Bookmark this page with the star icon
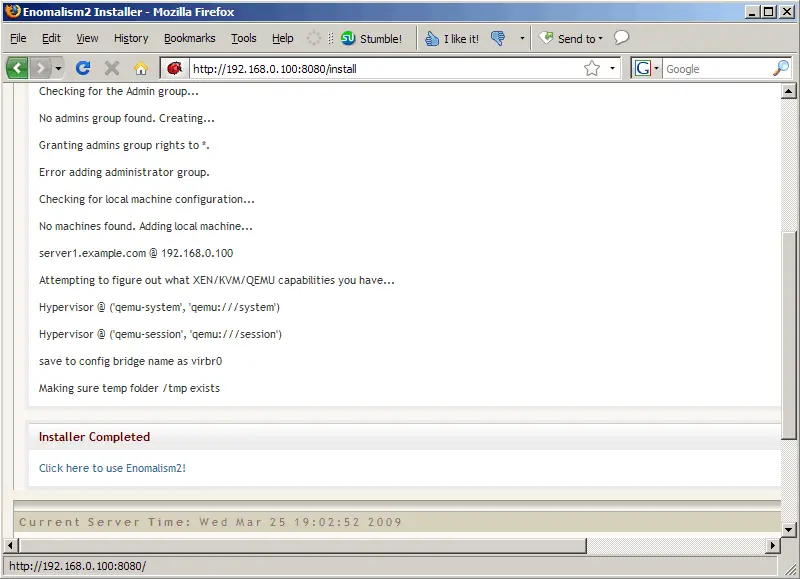 [592, 68]
